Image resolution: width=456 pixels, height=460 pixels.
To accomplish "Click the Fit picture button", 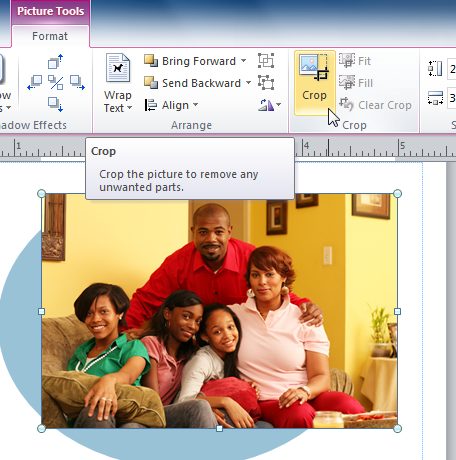I will click(x=355, y=61).
